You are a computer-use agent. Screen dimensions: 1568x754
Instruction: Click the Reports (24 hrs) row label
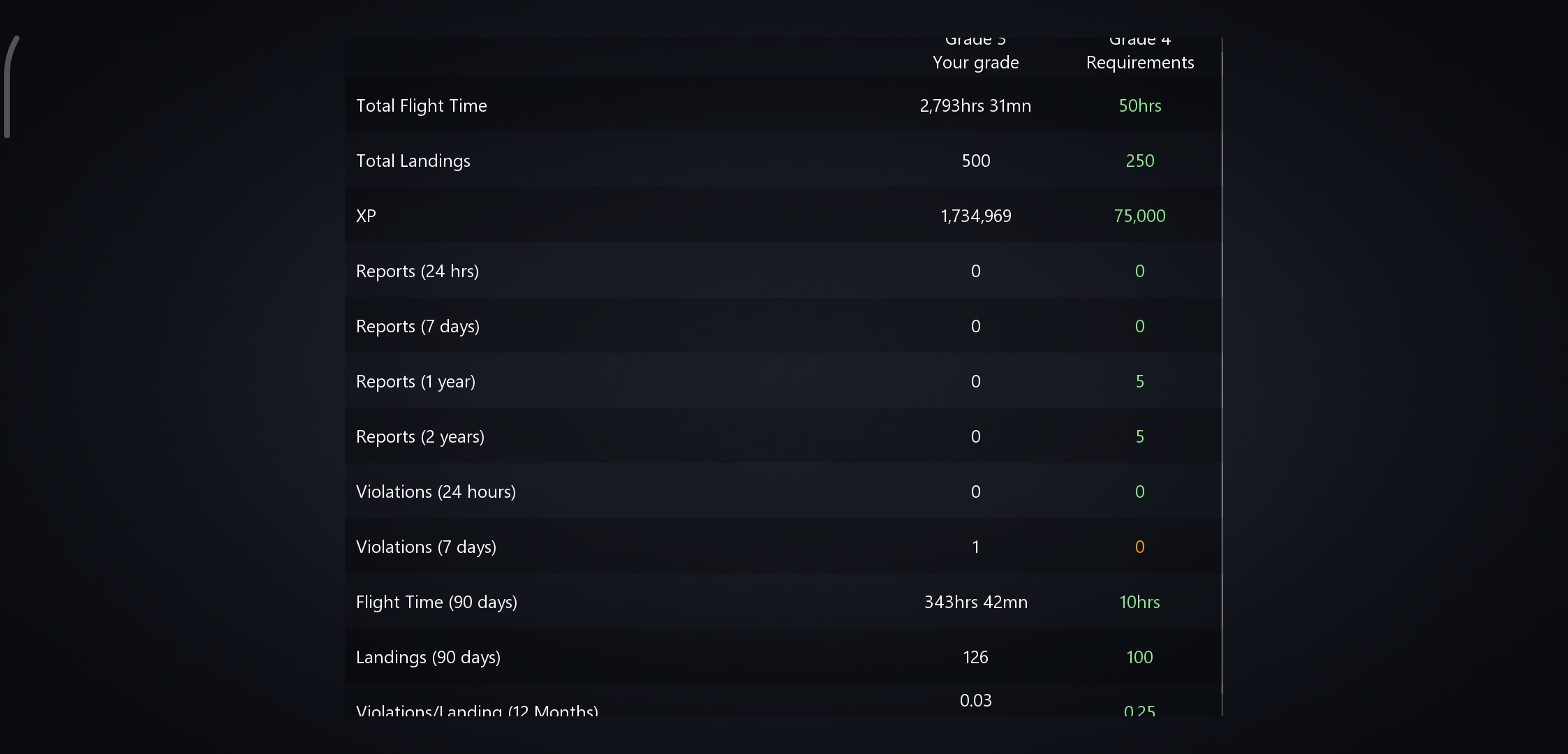tap(417, 271)
